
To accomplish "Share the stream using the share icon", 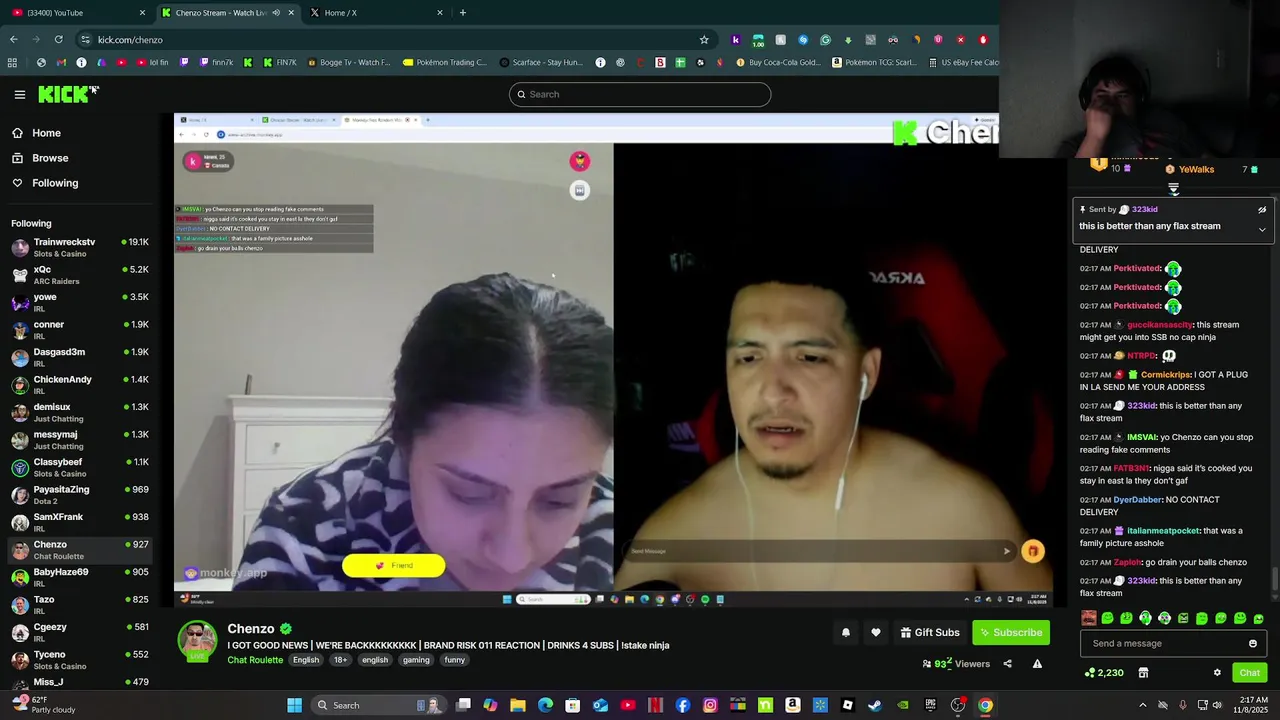I will click(x=1007, y=663).
